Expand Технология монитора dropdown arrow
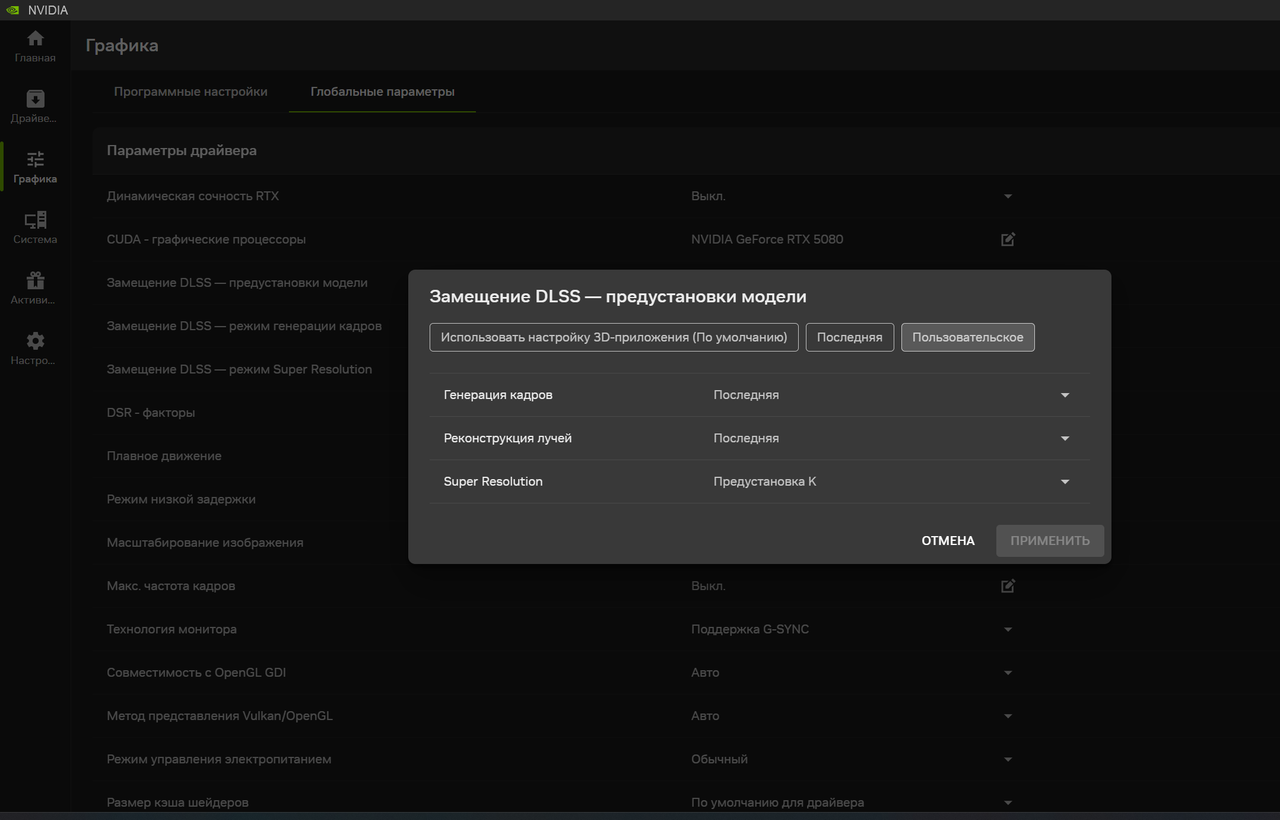 pos(1008,630)
